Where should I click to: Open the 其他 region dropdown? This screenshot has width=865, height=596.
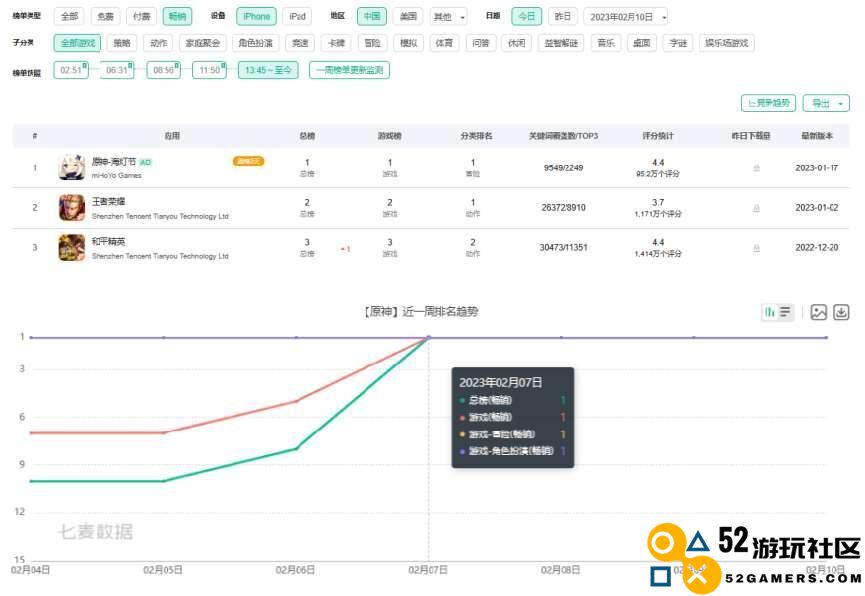[448, 17]
